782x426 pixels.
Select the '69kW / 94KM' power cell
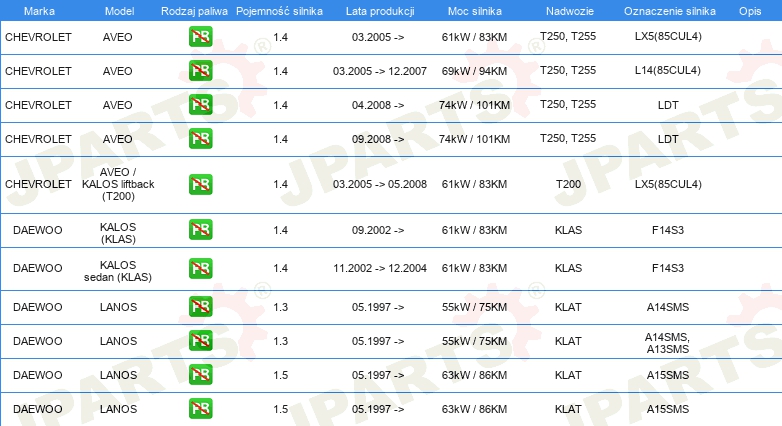pyautogui.click(x=474, y=71)
